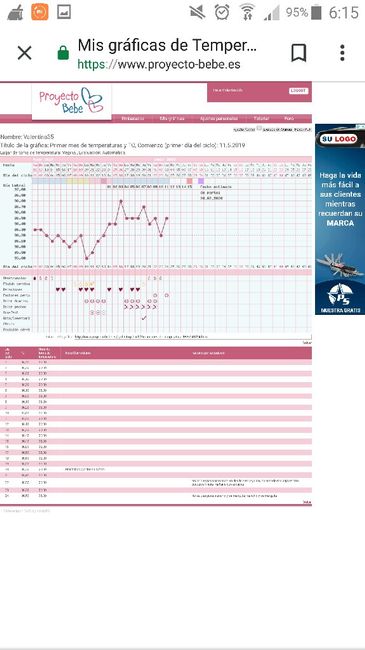
Task: Bookmark this page with the bookmark icon
Action: [299, 53]
